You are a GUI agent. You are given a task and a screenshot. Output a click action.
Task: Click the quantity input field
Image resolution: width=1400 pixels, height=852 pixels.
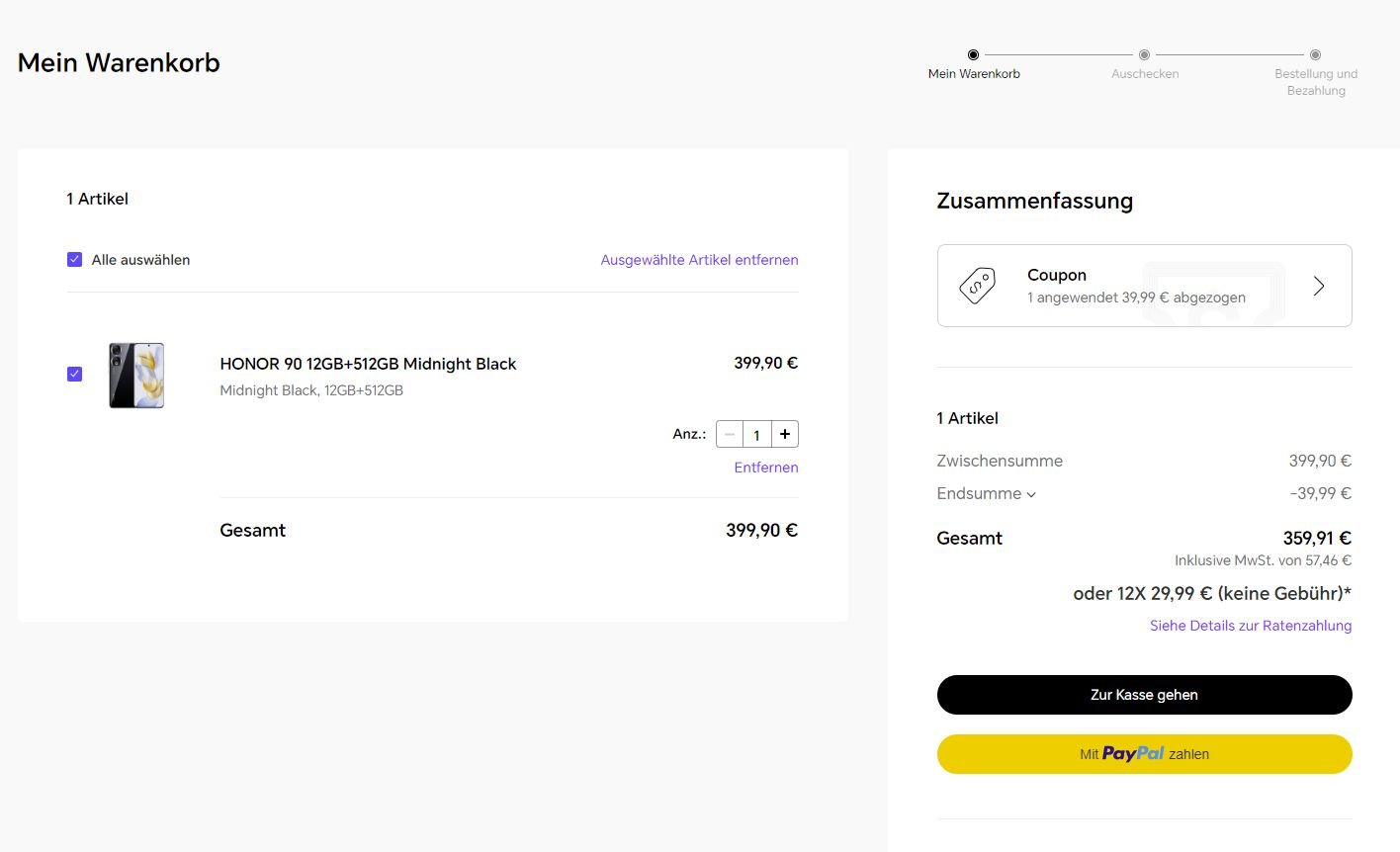pos(757,434)
